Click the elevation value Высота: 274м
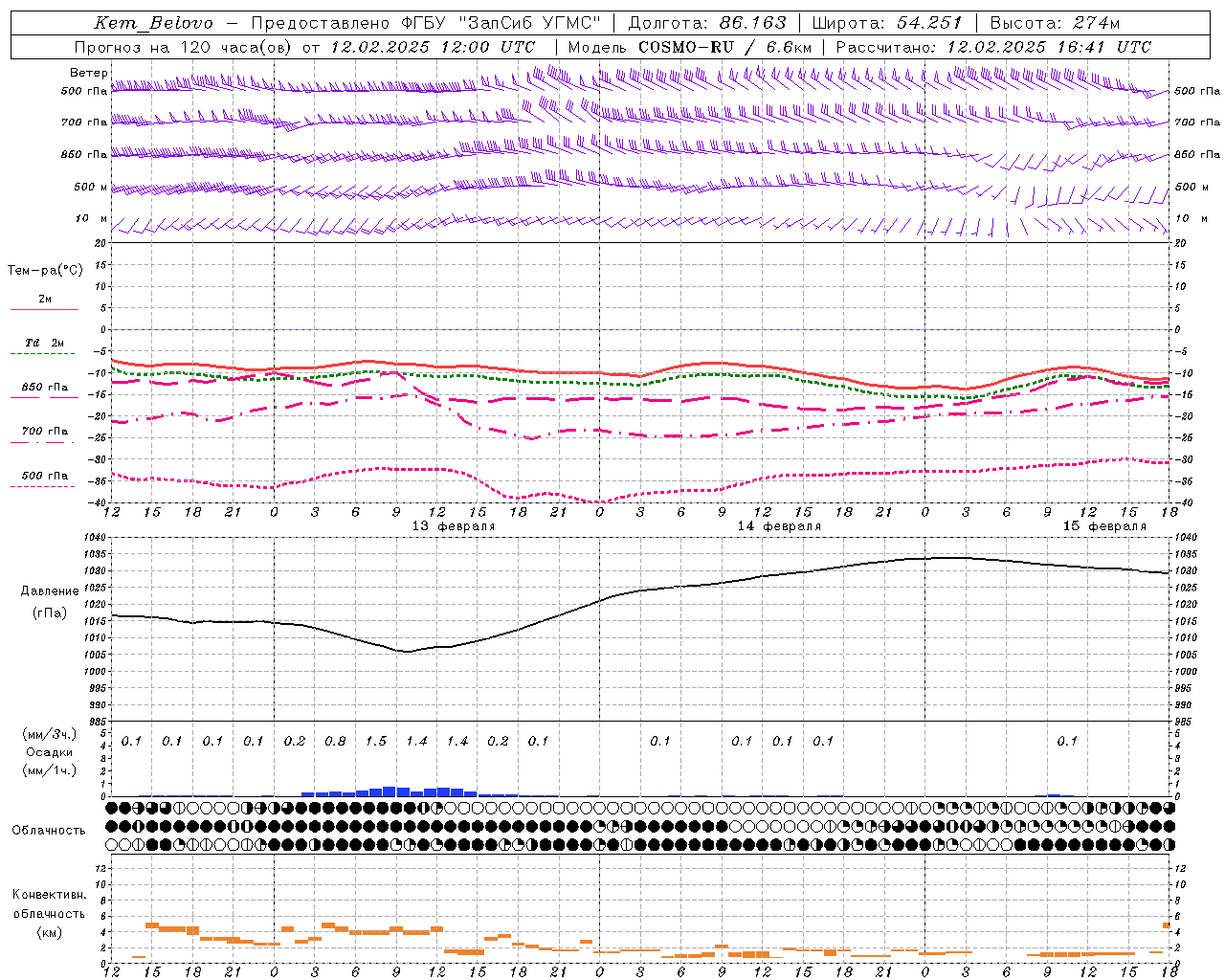Viewport: 1225px width, 980px height. coord(1055,23)
